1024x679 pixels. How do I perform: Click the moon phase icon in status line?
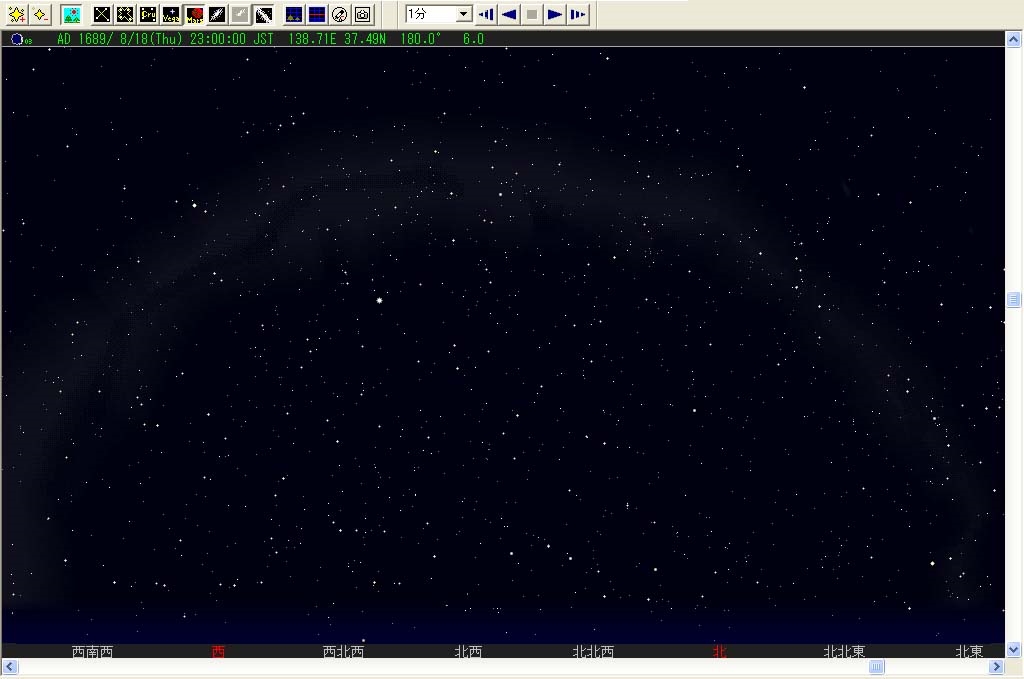18,39
